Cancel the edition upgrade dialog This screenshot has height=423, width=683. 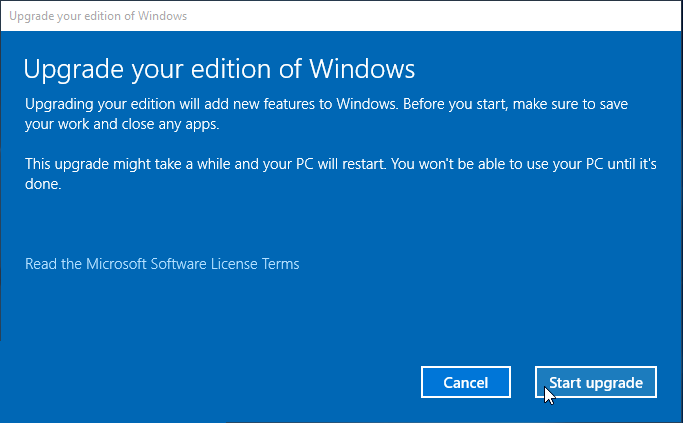(x=466, y=382)
